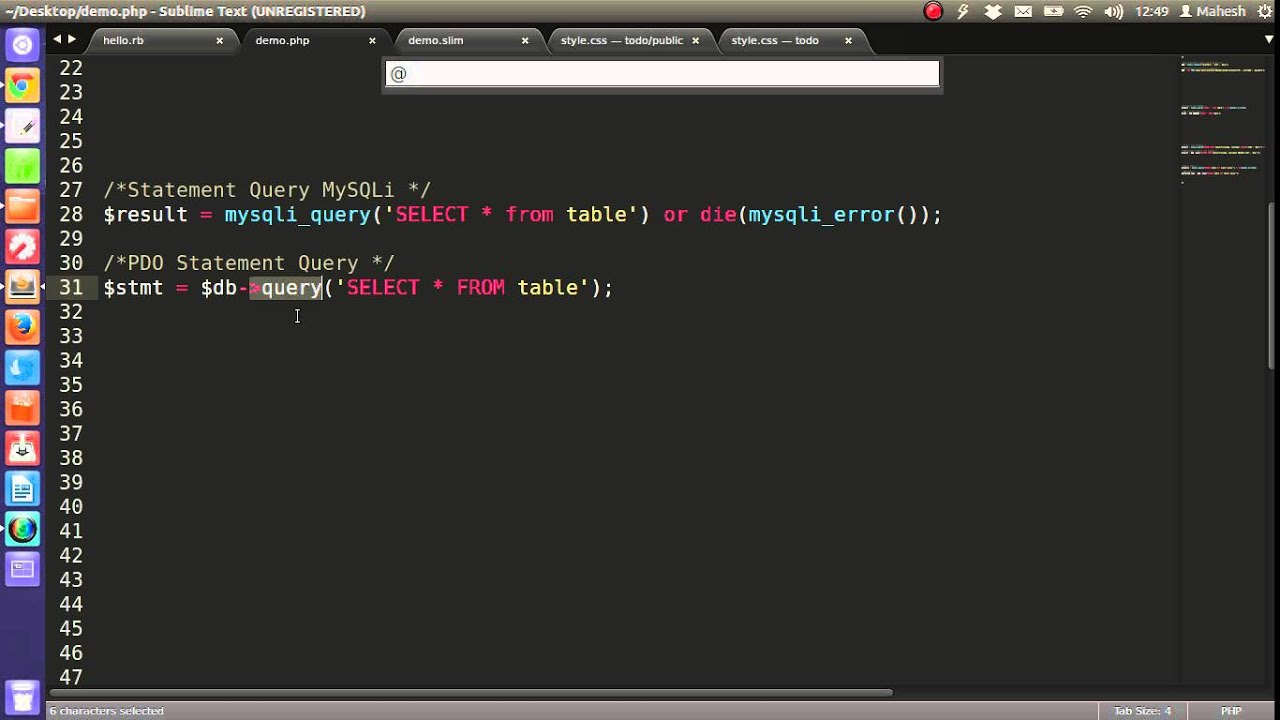Image resolution: width=1280 pixels, height=720 pixels.
Task: Click the left tab scroll arrow
Action: [57, 40]
